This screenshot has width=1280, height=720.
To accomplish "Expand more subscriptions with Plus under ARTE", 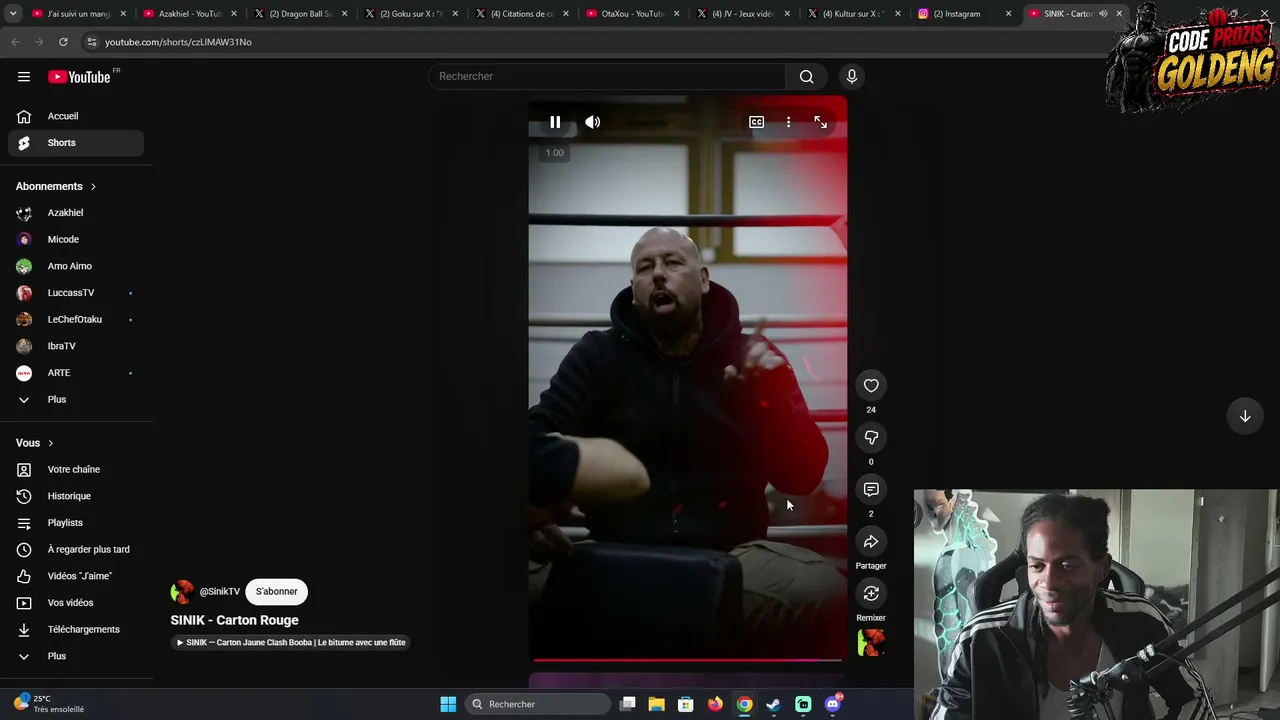I will click(76, 400).
